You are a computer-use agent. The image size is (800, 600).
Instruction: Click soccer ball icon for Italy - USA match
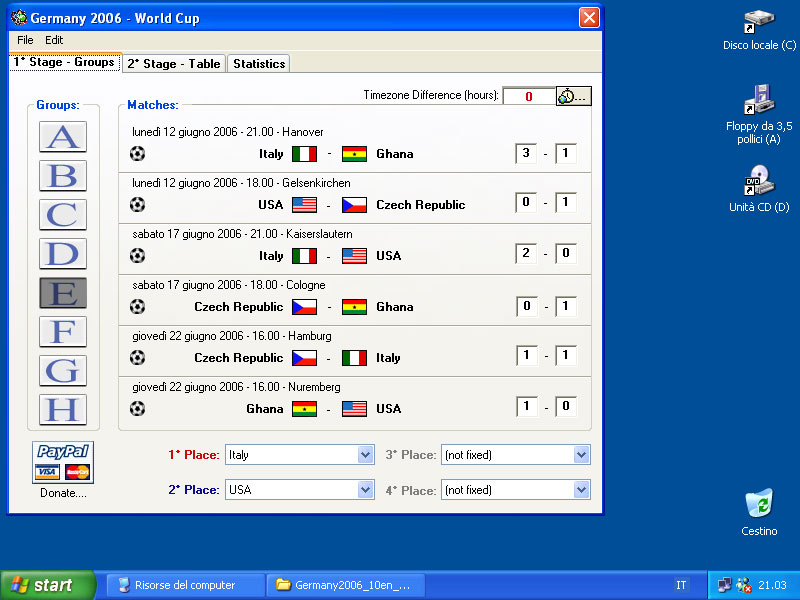pyautogui.click(x=137, y=256)
